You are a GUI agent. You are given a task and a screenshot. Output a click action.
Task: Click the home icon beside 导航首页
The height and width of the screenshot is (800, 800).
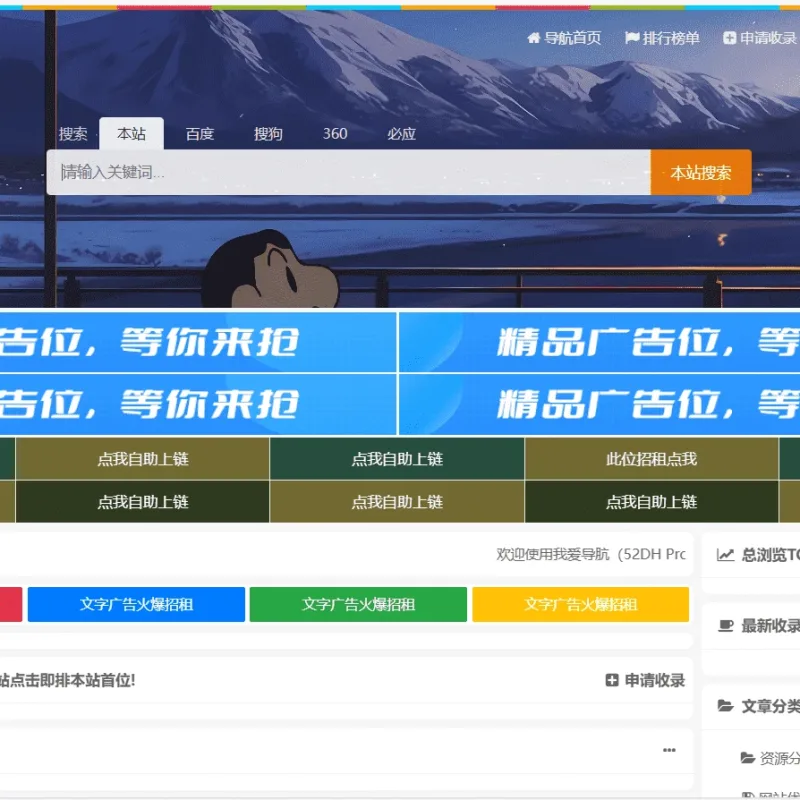[534, 38]
